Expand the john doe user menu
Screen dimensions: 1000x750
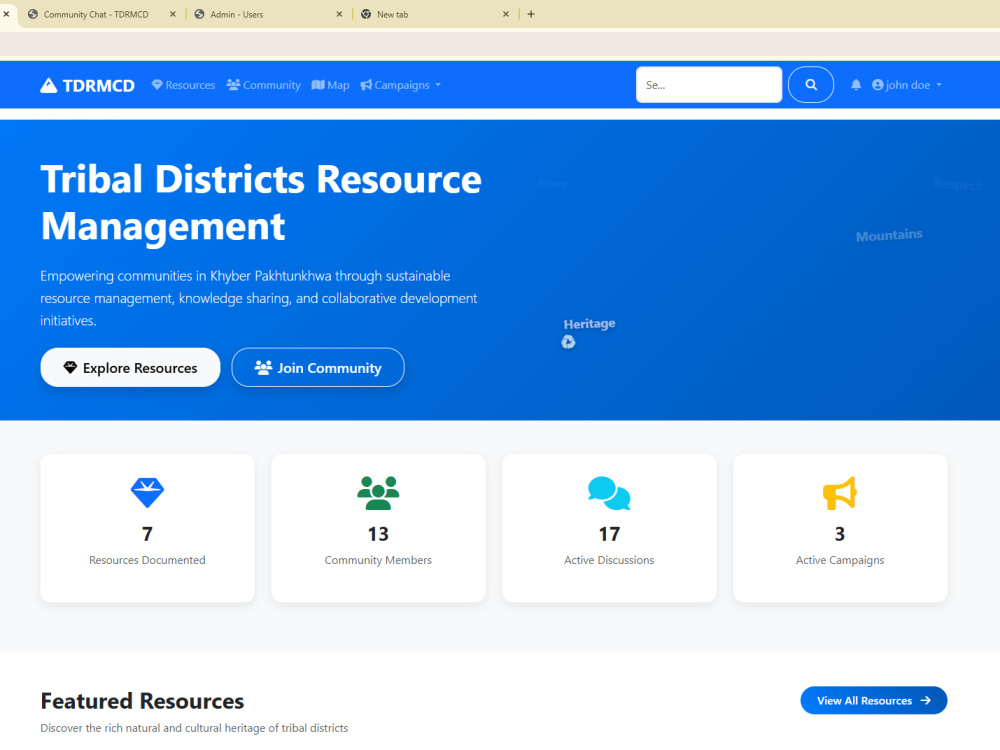[907, 85]
